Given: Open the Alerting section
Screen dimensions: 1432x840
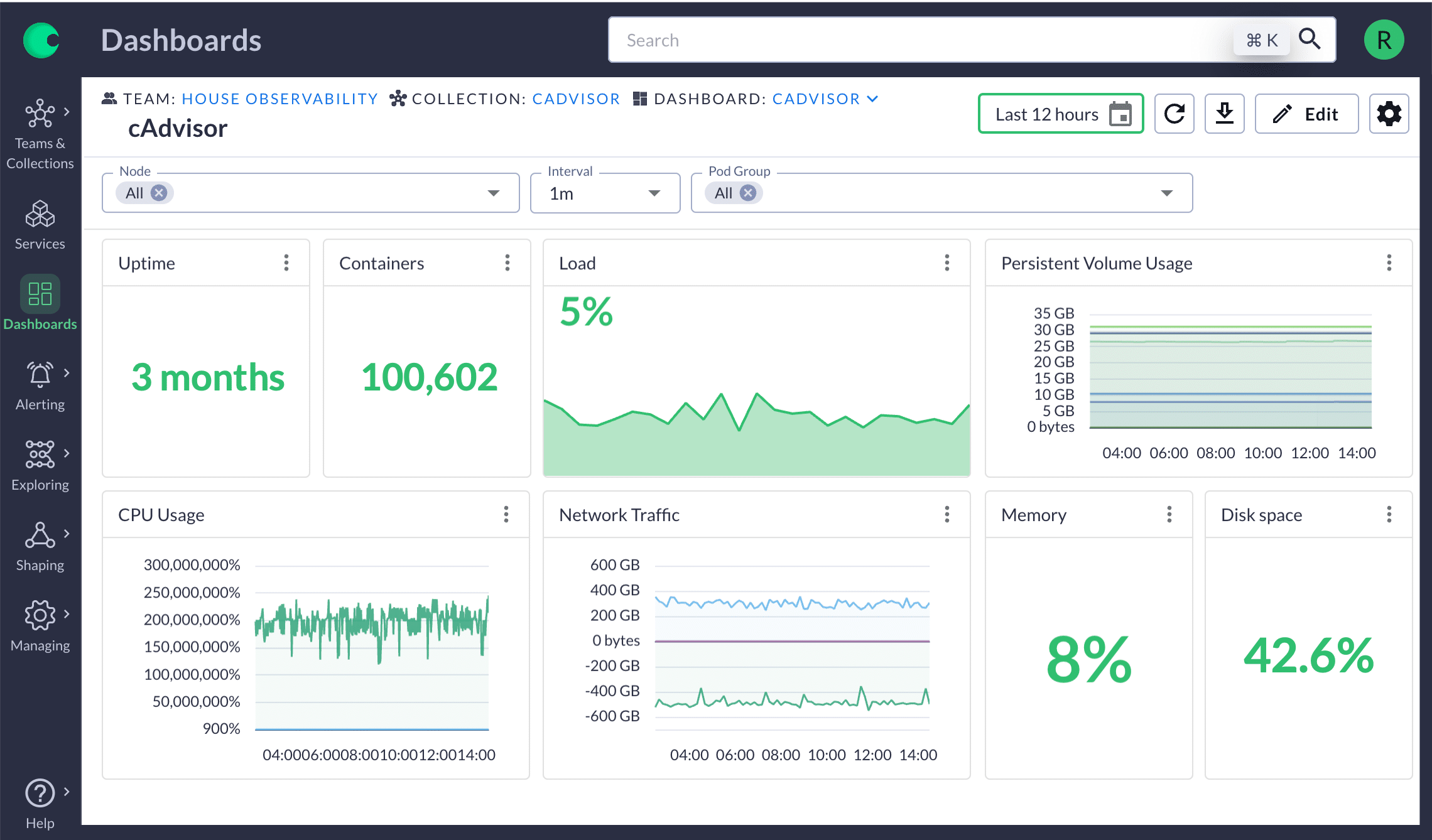Looking at the screenshot, I should coord(40,383).
